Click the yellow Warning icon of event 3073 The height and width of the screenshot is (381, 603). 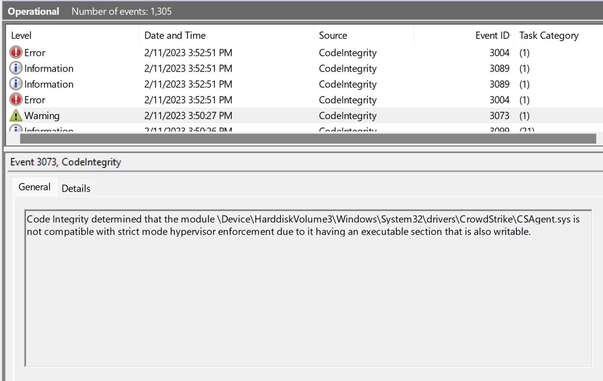point(16,115)
